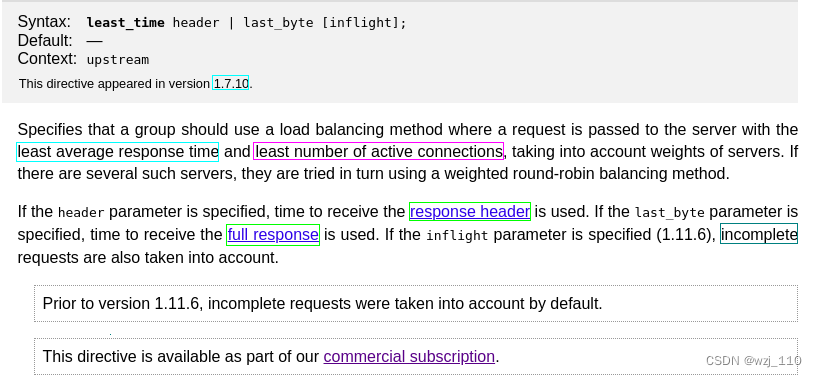Screen dimensions: 817x377
Task: Visit the "commercial subscription" link
Action: pyautogui.click(x=409, y=356)
